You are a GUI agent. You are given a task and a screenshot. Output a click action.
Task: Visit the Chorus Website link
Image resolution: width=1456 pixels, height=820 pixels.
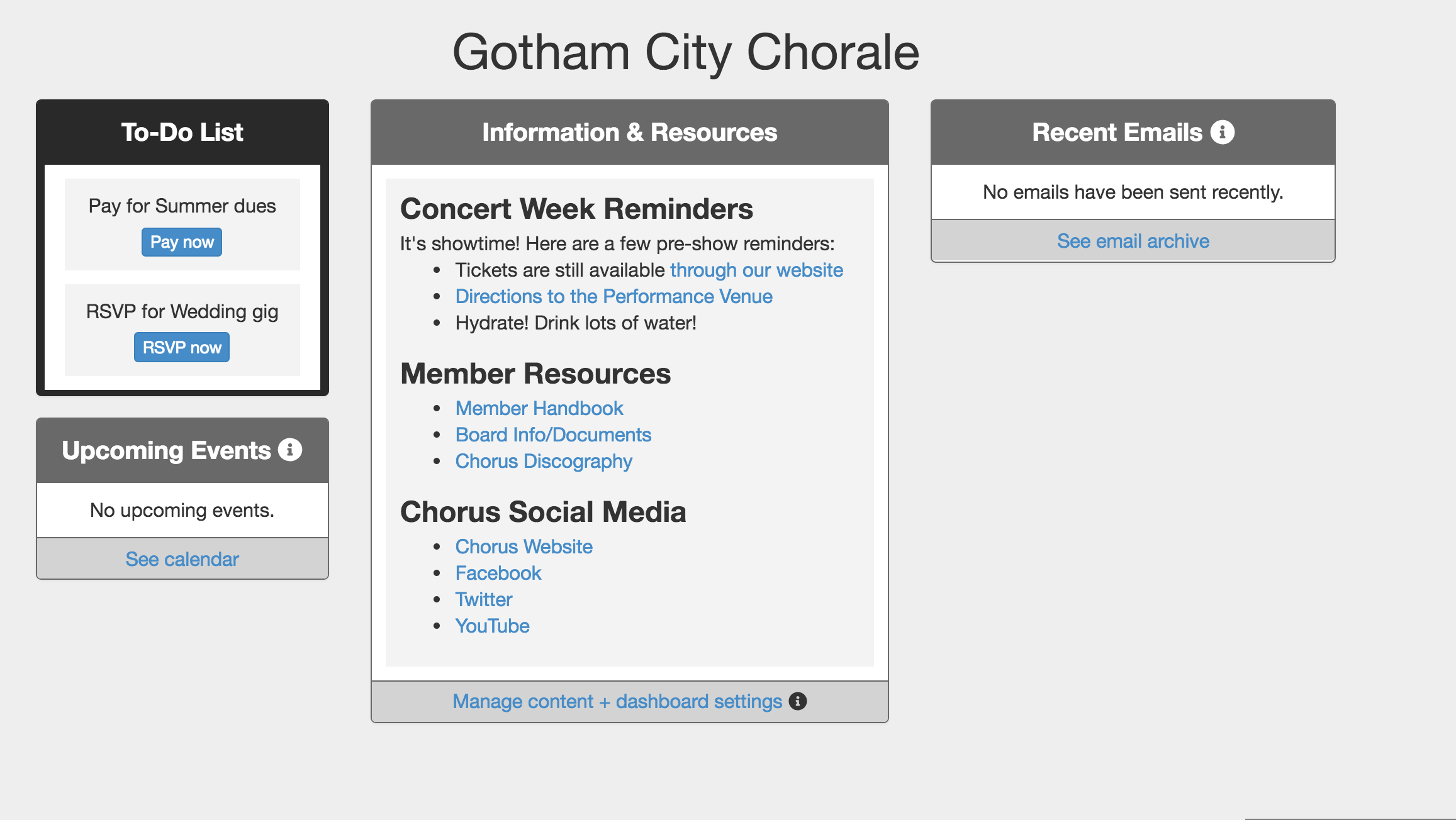point(524,546)
